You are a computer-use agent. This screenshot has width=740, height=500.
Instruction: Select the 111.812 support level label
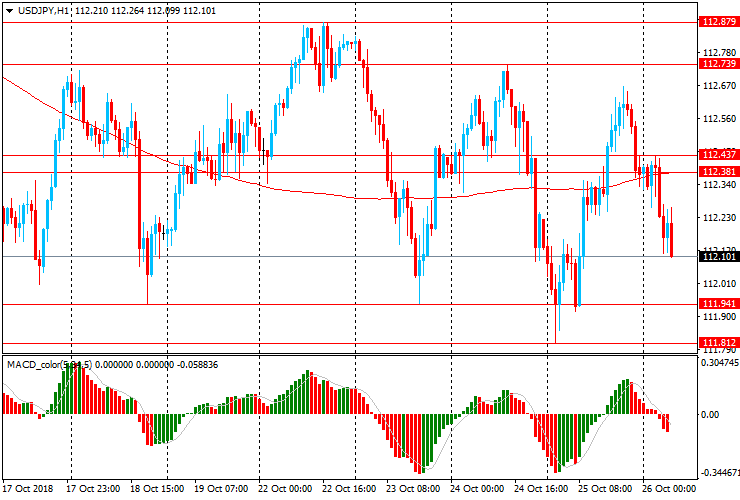point(719,343)
